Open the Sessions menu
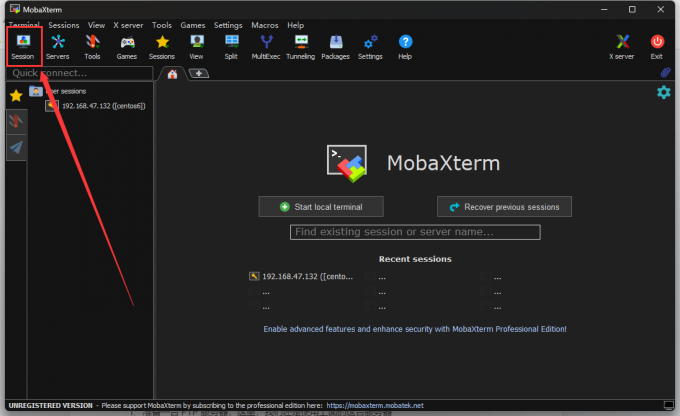The image size is (680, 416). tap(64, 25)
